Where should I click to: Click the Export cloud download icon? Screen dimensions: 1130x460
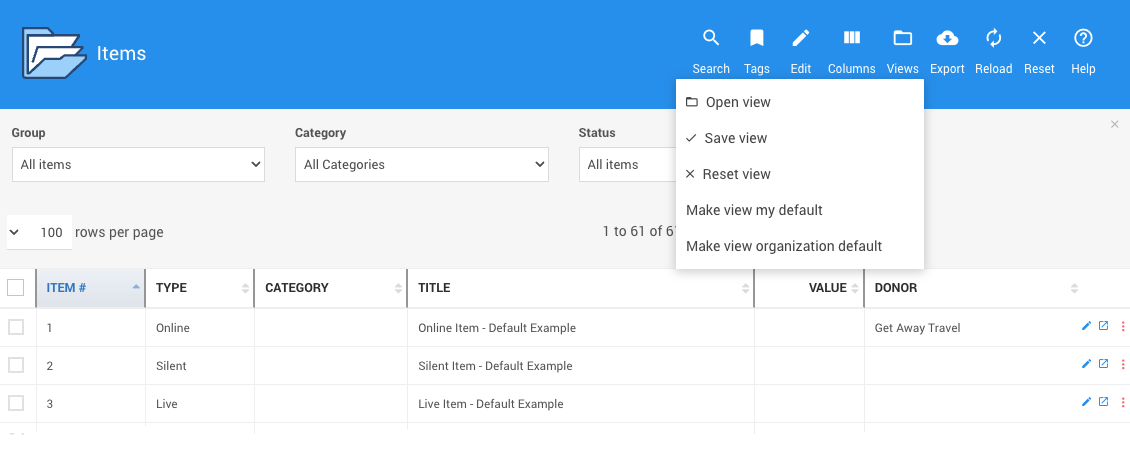946,40
